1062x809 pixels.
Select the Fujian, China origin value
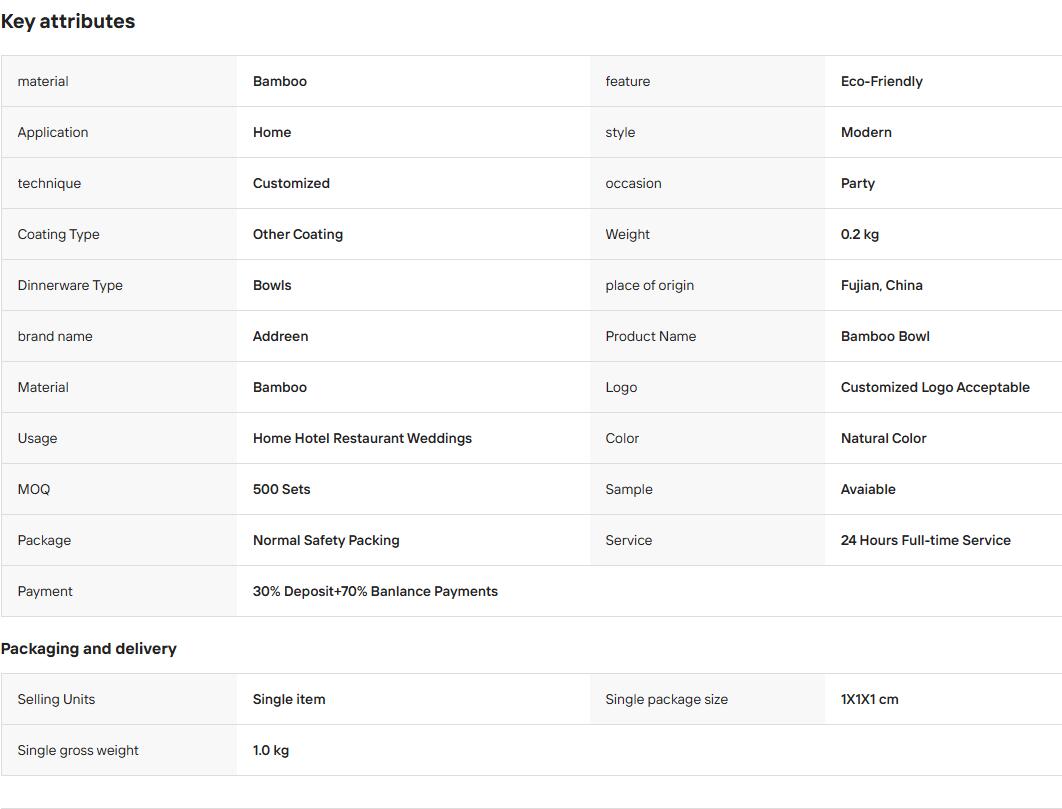point(881,285)
